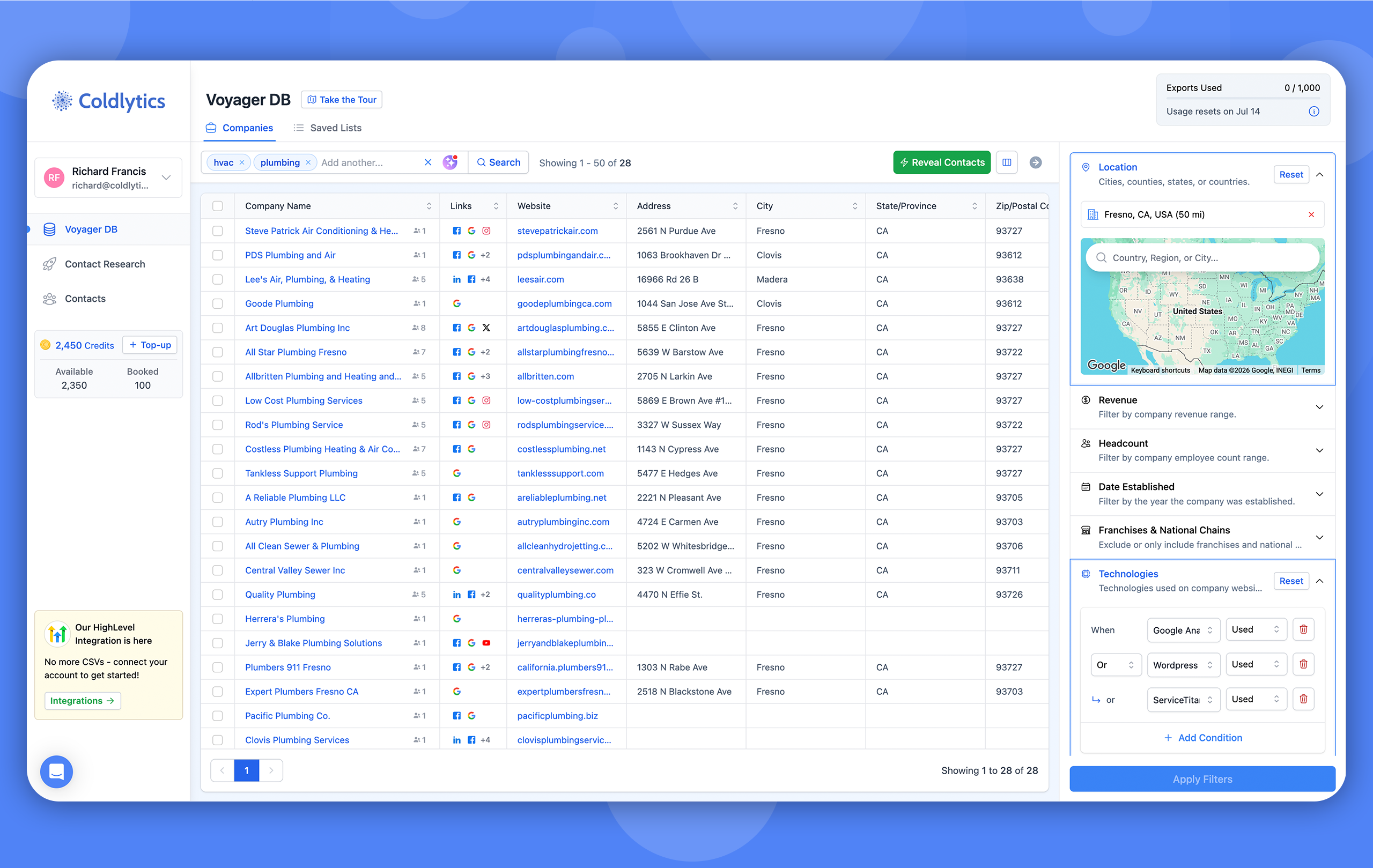Click the Search button

point(498,162)
